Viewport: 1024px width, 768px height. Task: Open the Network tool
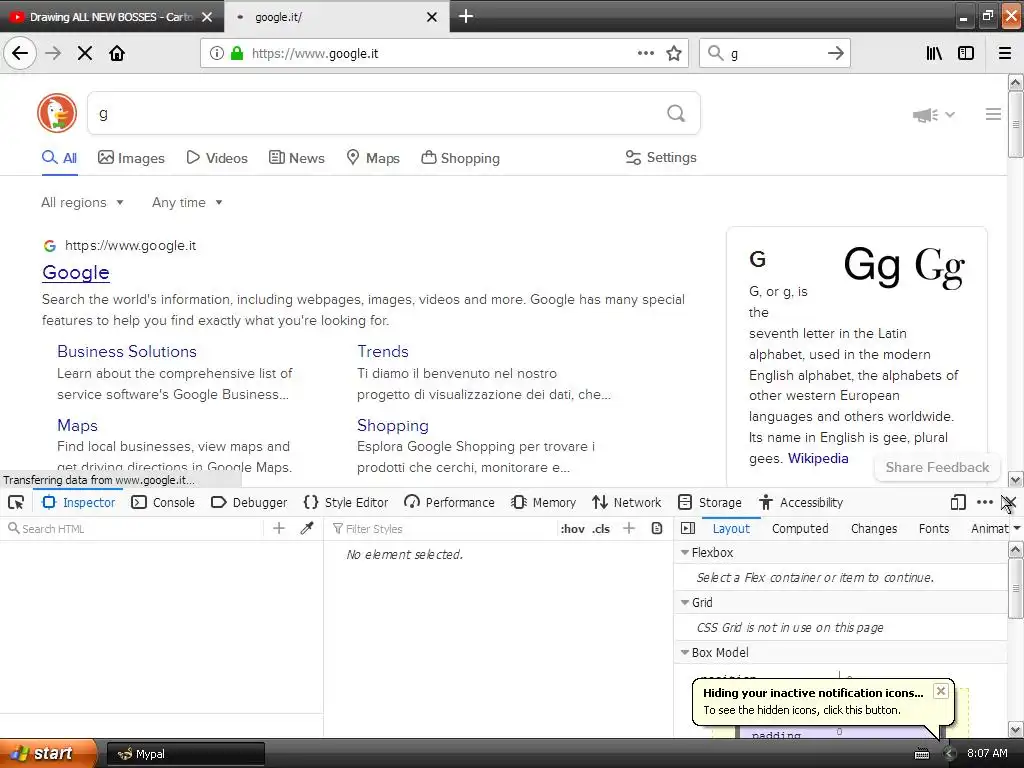click(627, 502)
